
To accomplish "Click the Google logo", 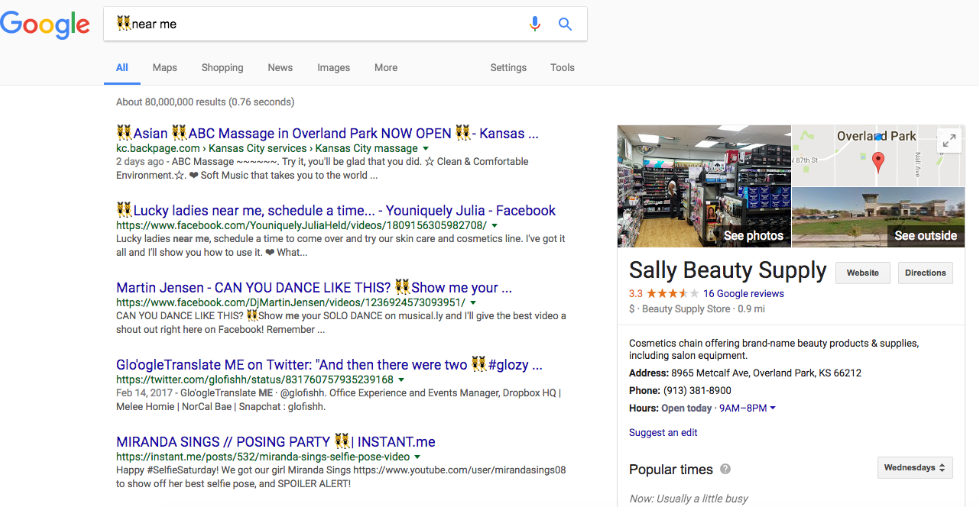I will [x=45, y=25].
